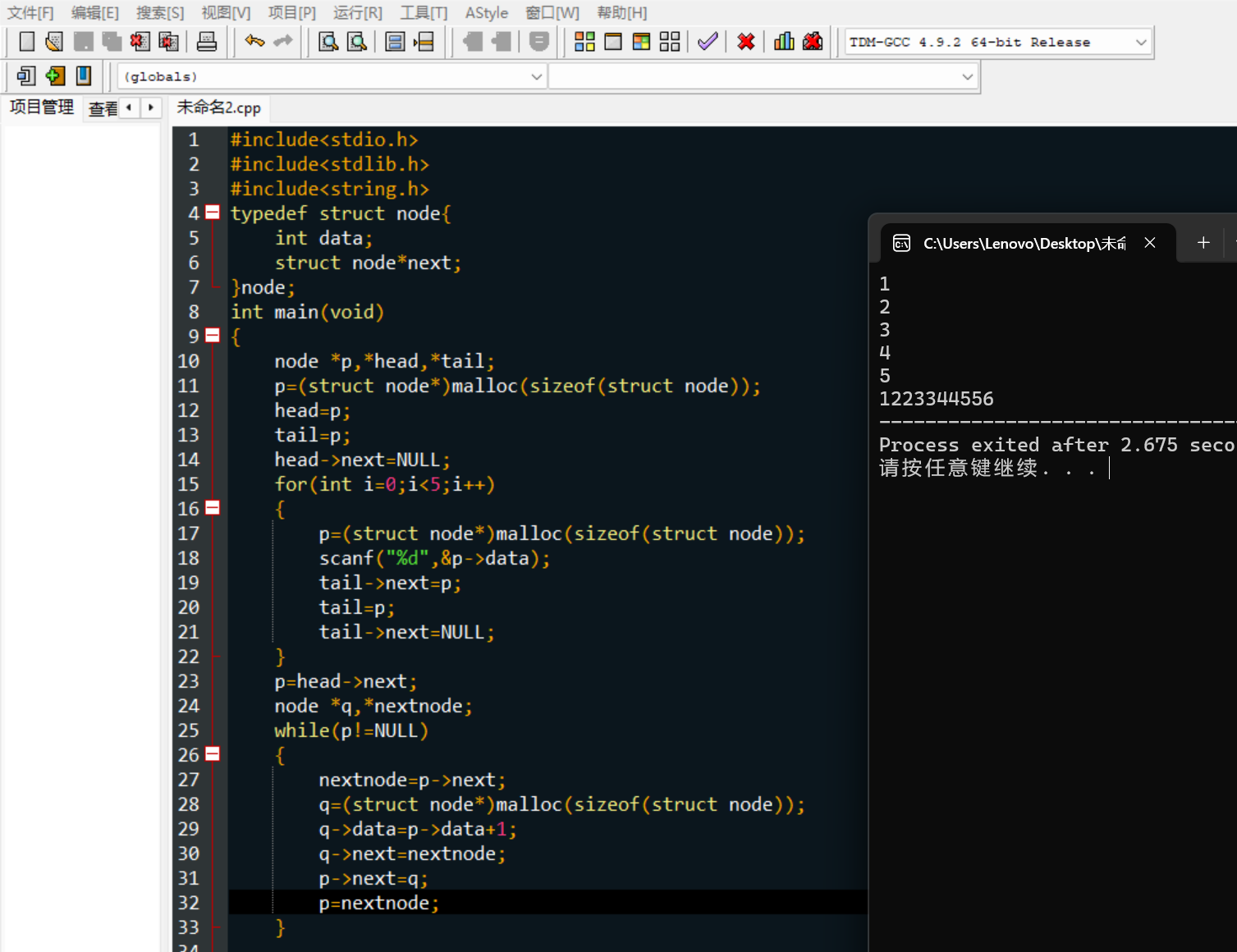Compile the program with four-squares icon
The height and width of the screenshot is (952, 1237).
584,42
